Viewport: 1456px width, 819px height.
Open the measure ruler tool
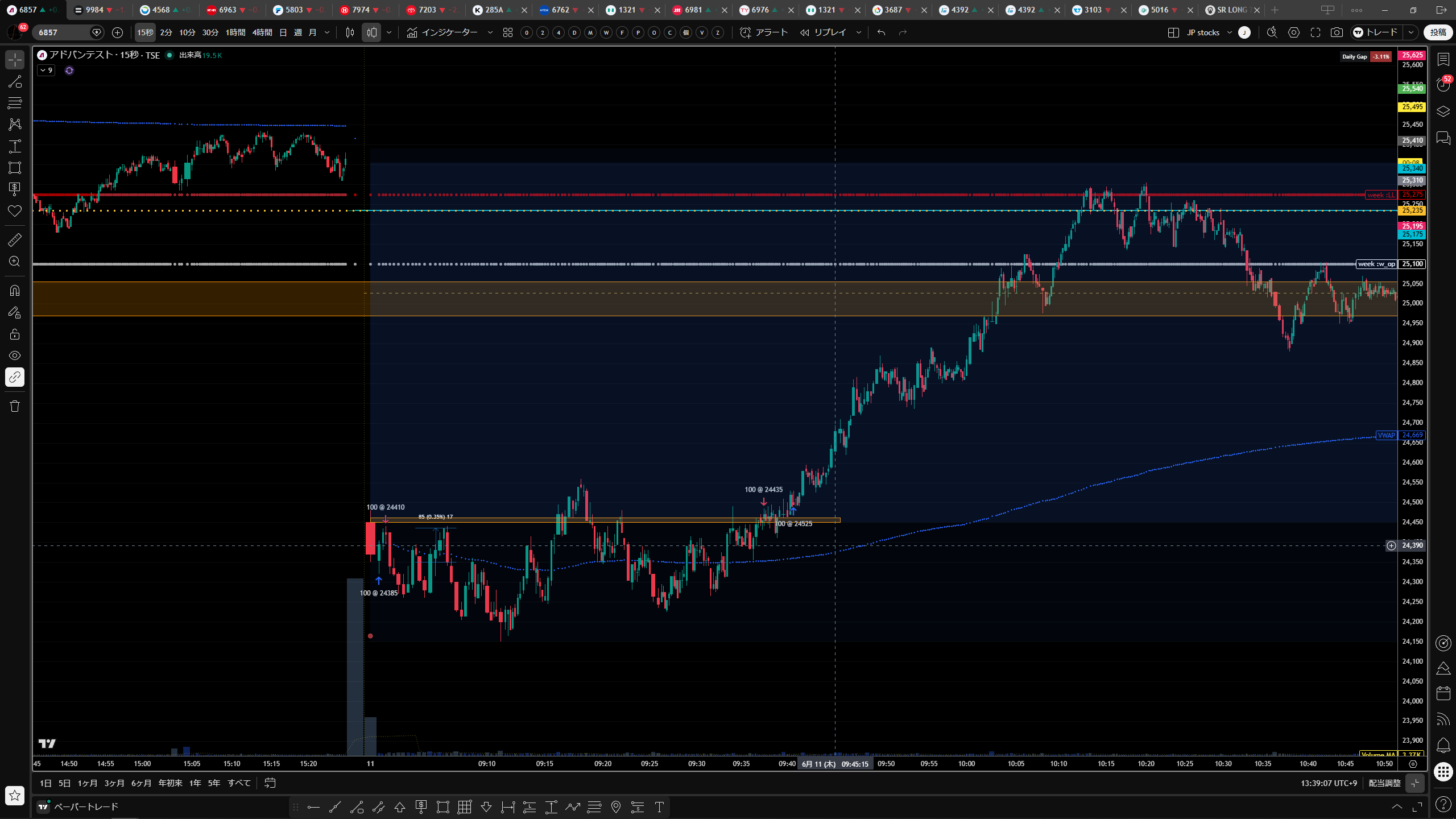click(x=15, y=240)
